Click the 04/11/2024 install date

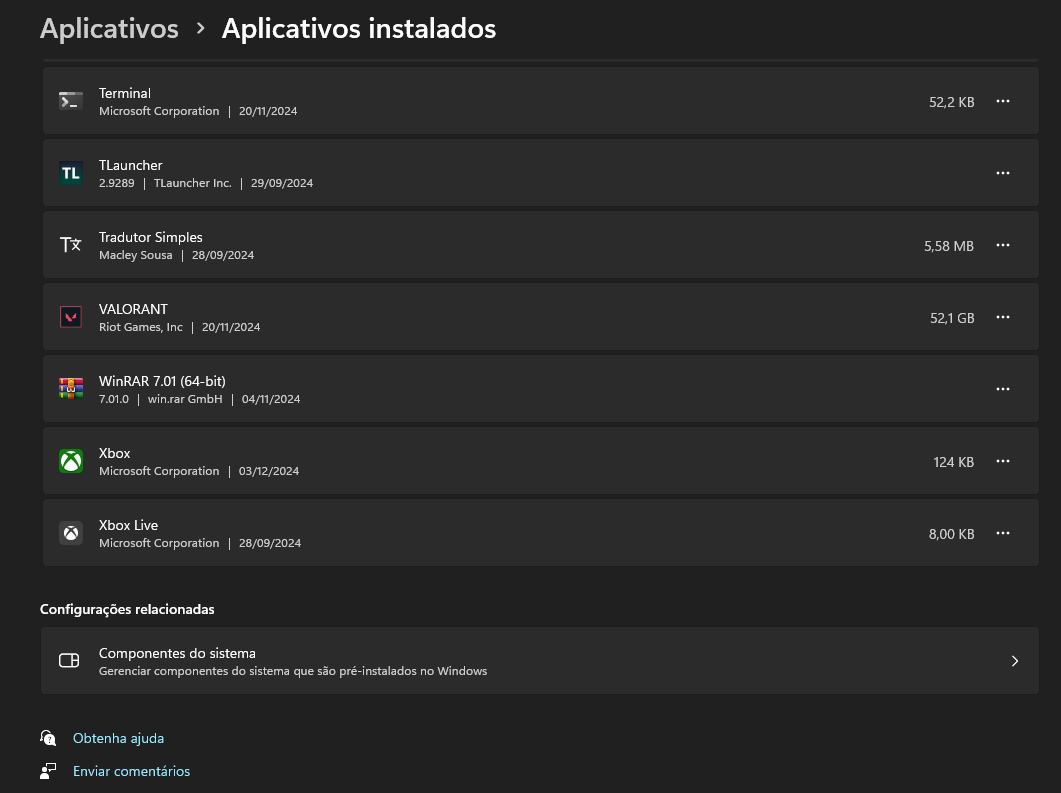(271, 399)
